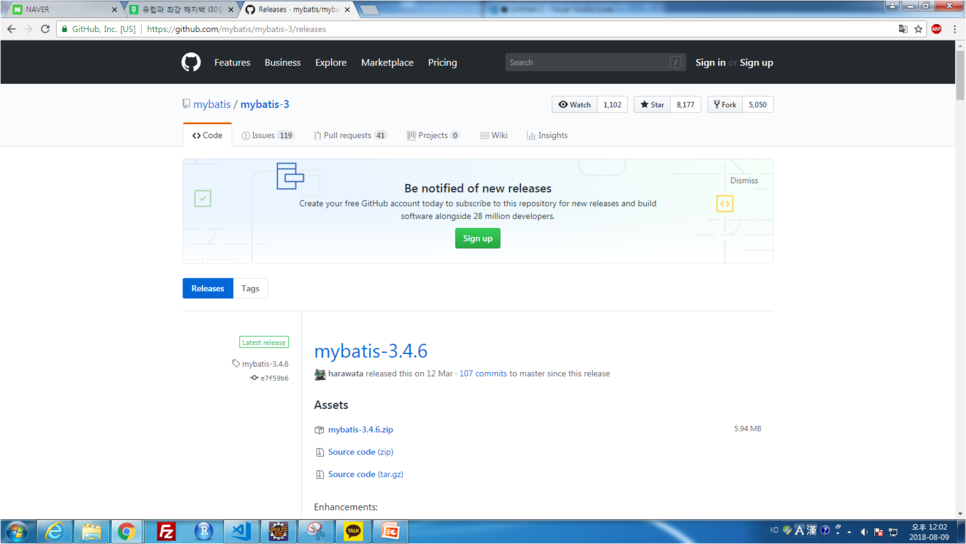
Task: Open the Projects tab
Action: point(433,135)
